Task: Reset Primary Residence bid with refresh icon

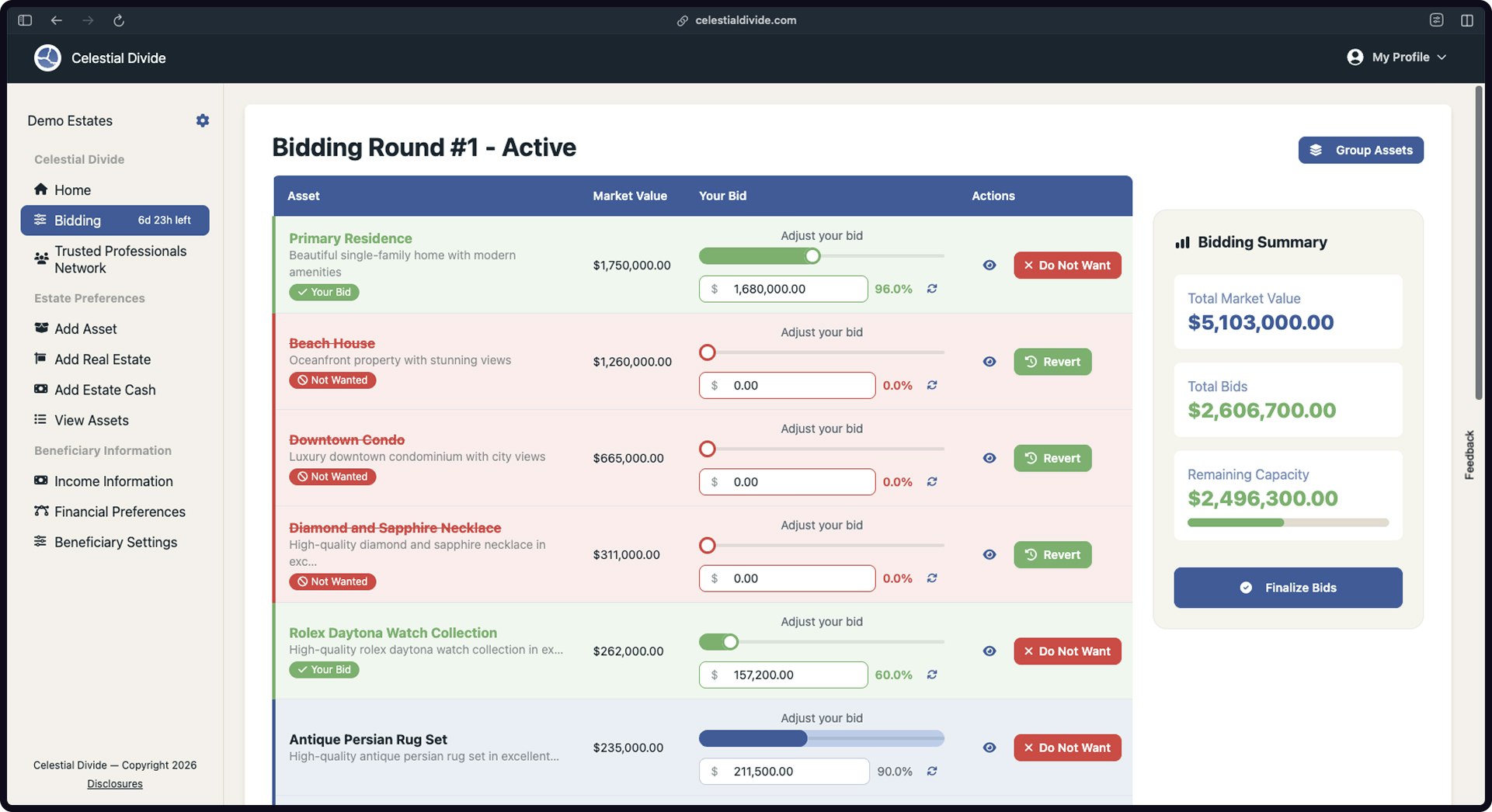Action: pos(932,289)
